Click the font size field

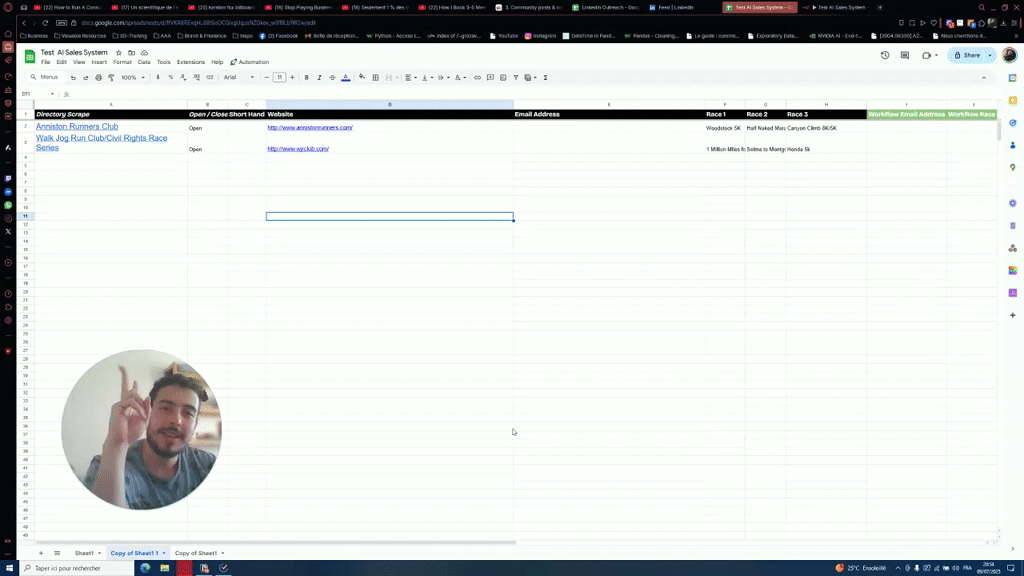280,78
